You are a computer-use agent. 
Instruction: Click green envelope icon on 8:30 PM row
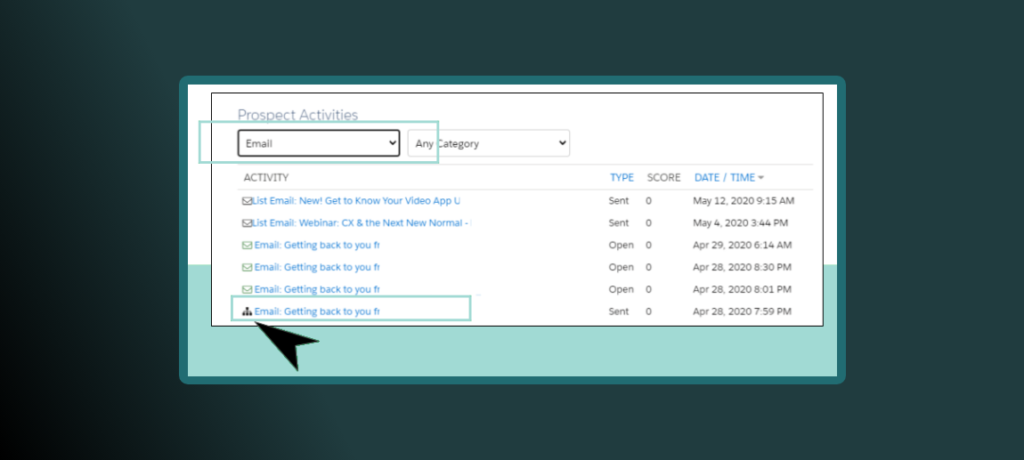pyautogui.click(x=247, y=267)
